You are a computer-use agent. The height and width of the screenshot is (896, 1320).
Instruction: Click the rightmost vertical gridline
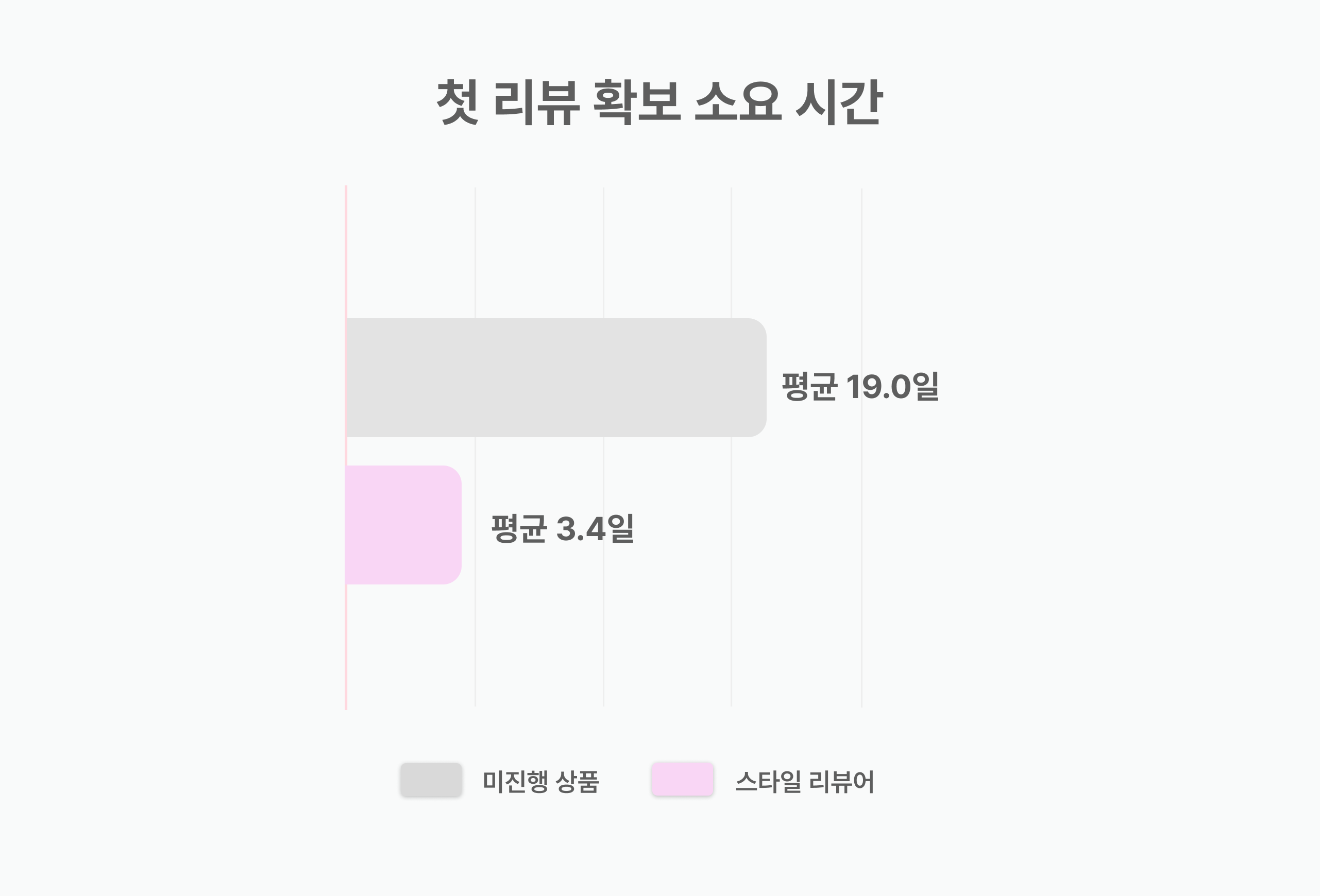coord(861,447)
